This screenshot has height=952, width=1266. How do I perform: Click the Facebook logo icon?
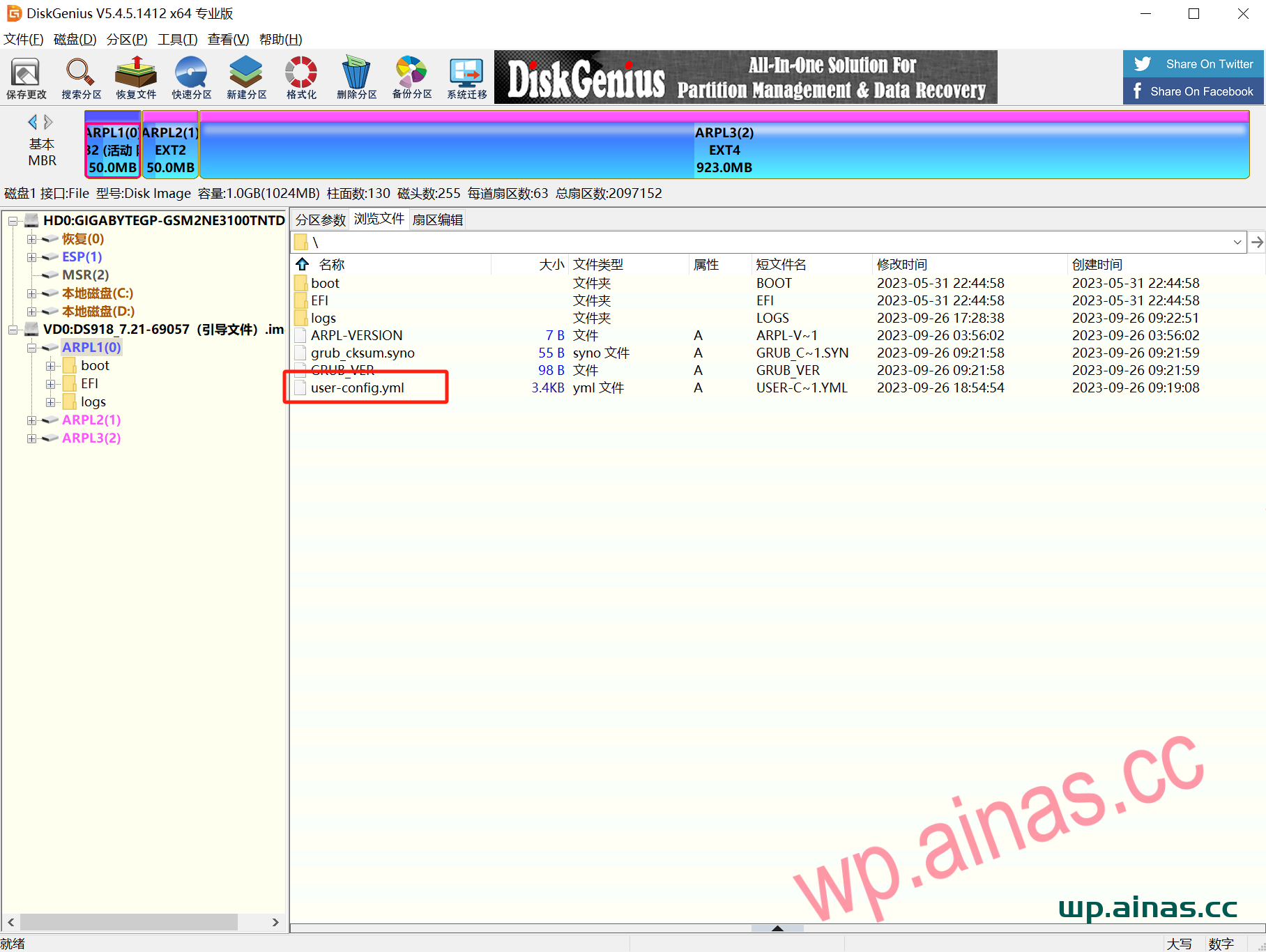coord(1138,91)
